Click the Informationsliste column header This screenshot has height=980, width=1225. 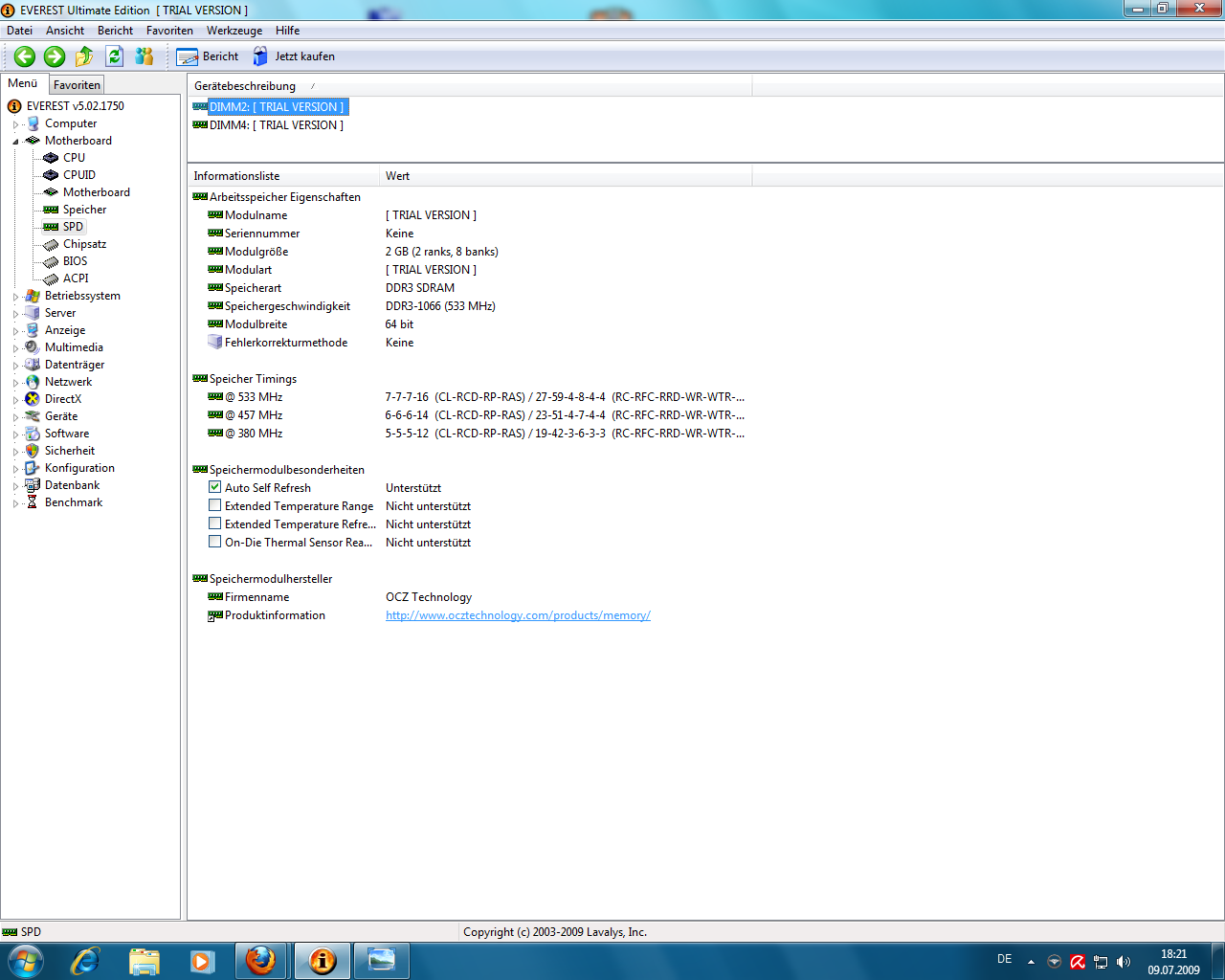click(283, 176)
